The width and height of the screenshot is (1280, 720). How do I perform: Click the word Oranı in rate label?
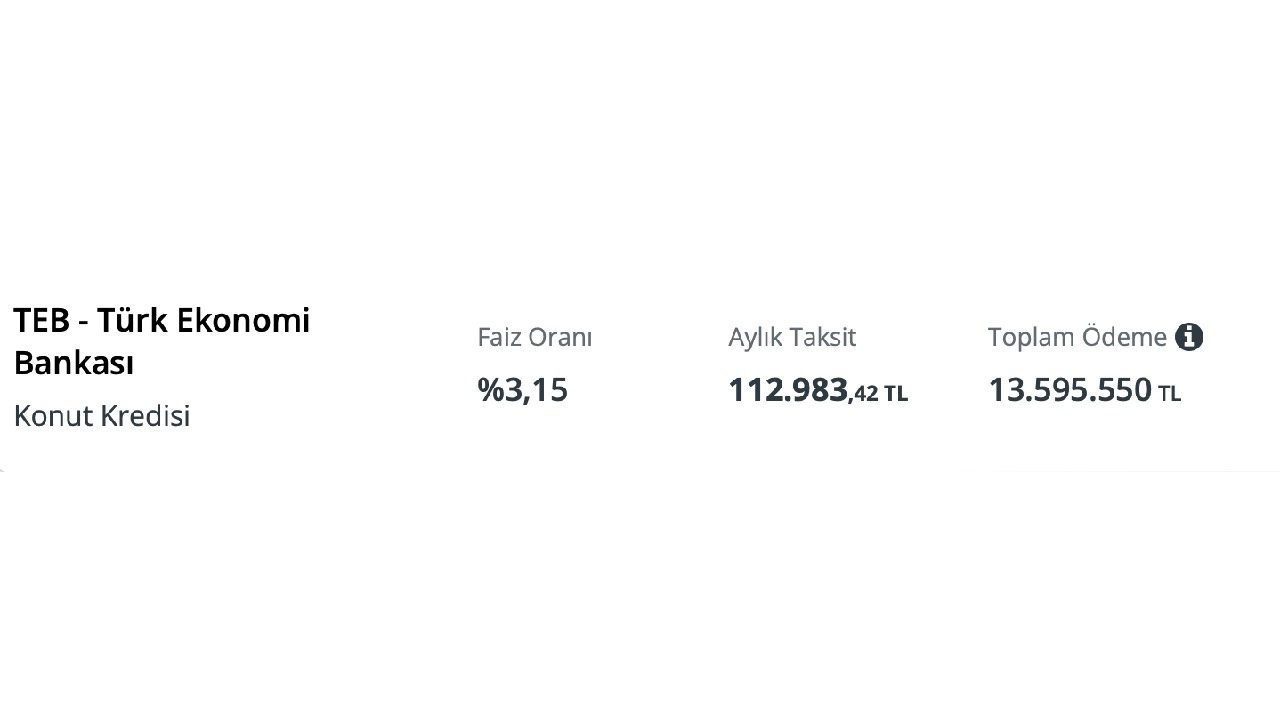point(560,338)
